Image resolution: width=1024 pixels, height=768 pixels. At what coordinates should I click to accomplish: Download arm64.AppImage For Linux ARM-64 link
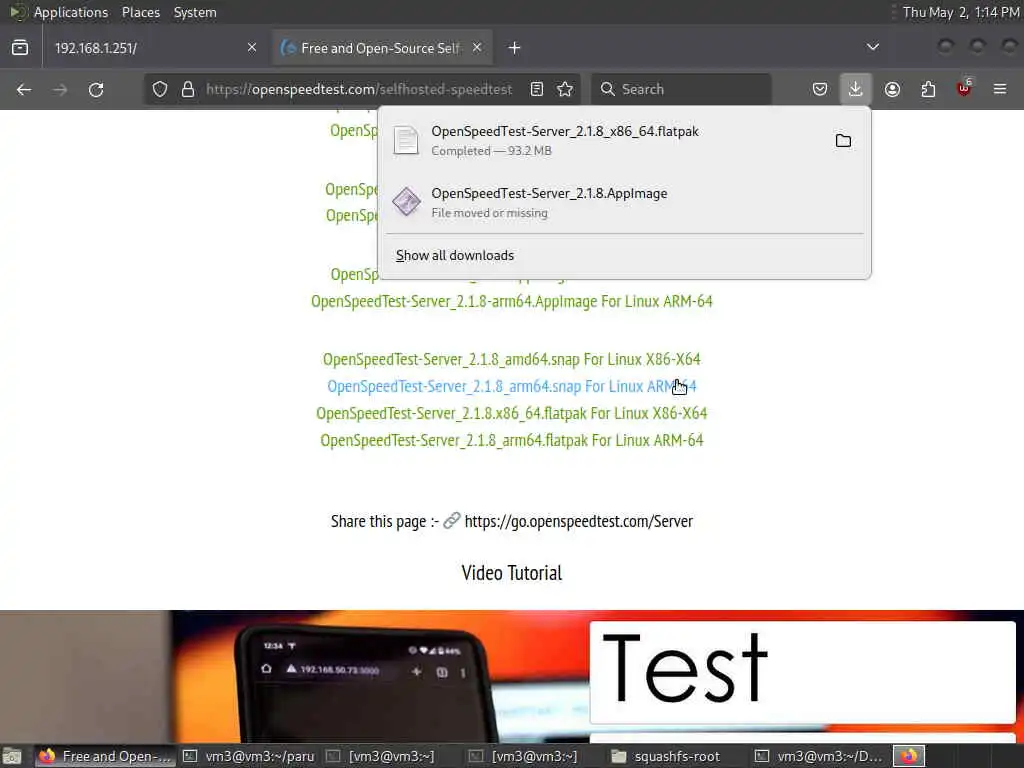(511, 302)
